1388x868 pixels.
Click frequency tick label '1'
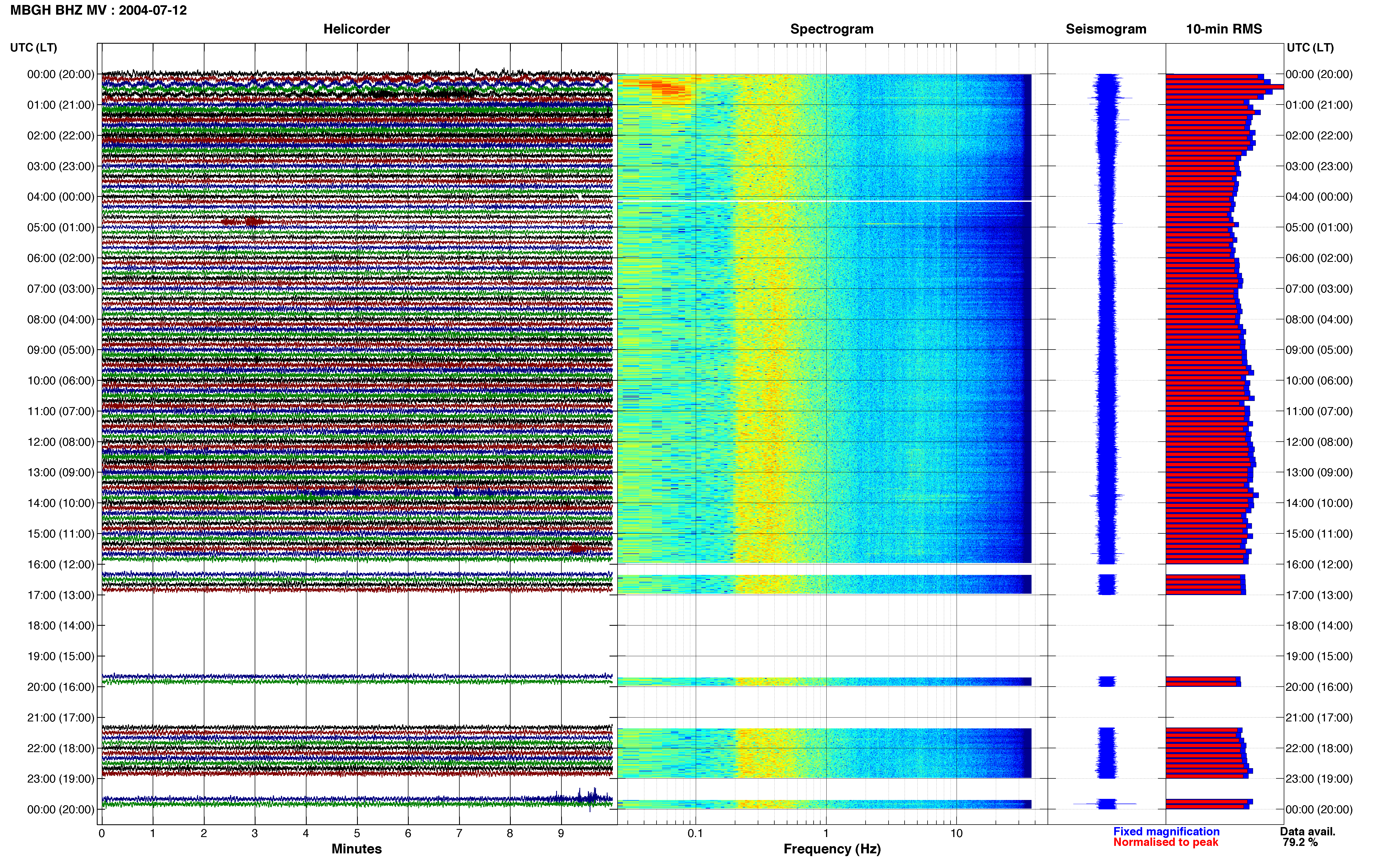tap(826, 833)
